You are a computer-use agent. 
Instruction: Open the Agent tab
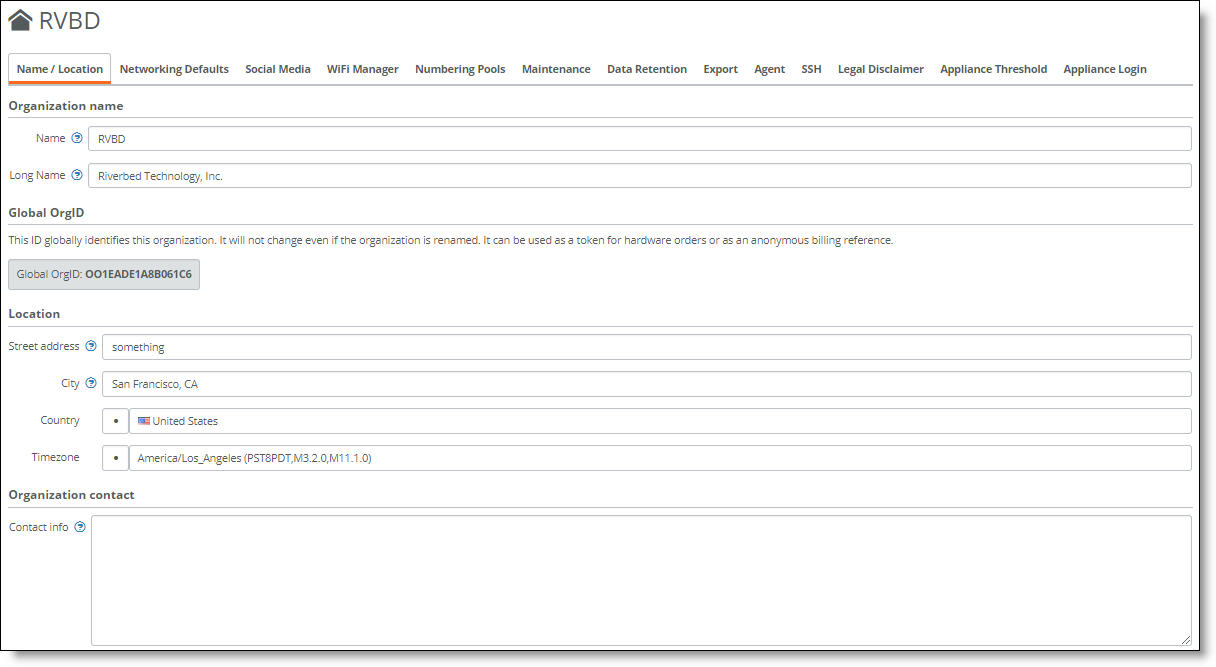(769, 69)
